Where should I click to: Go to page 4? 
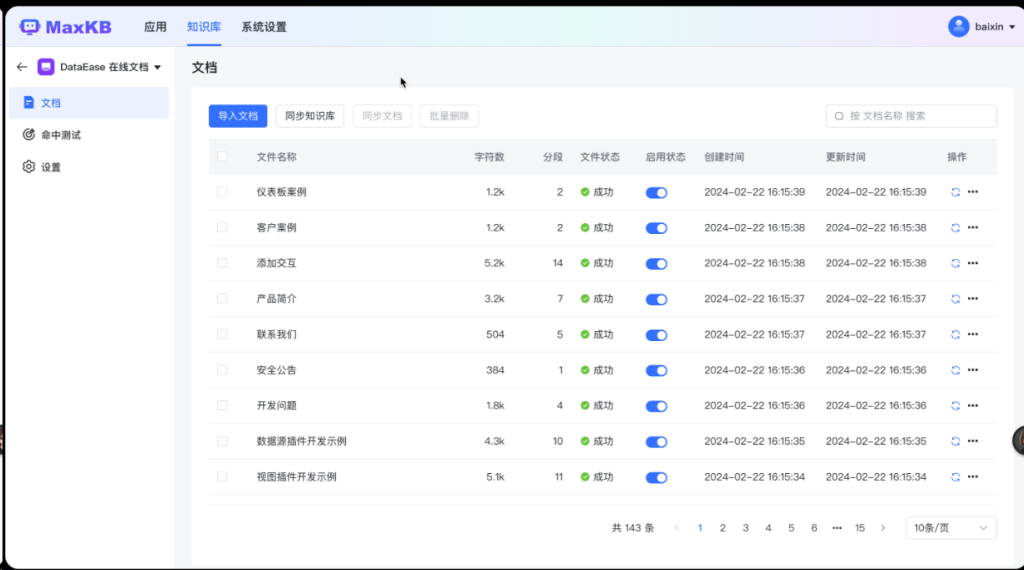768,528
